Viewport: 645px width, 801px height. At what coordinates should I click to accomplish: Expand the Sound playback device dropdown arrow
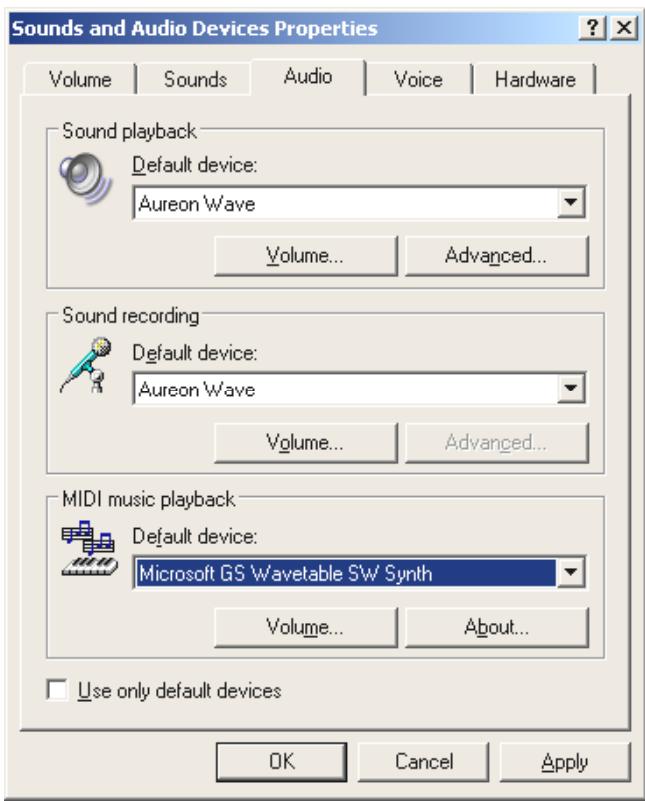(571, 202)
